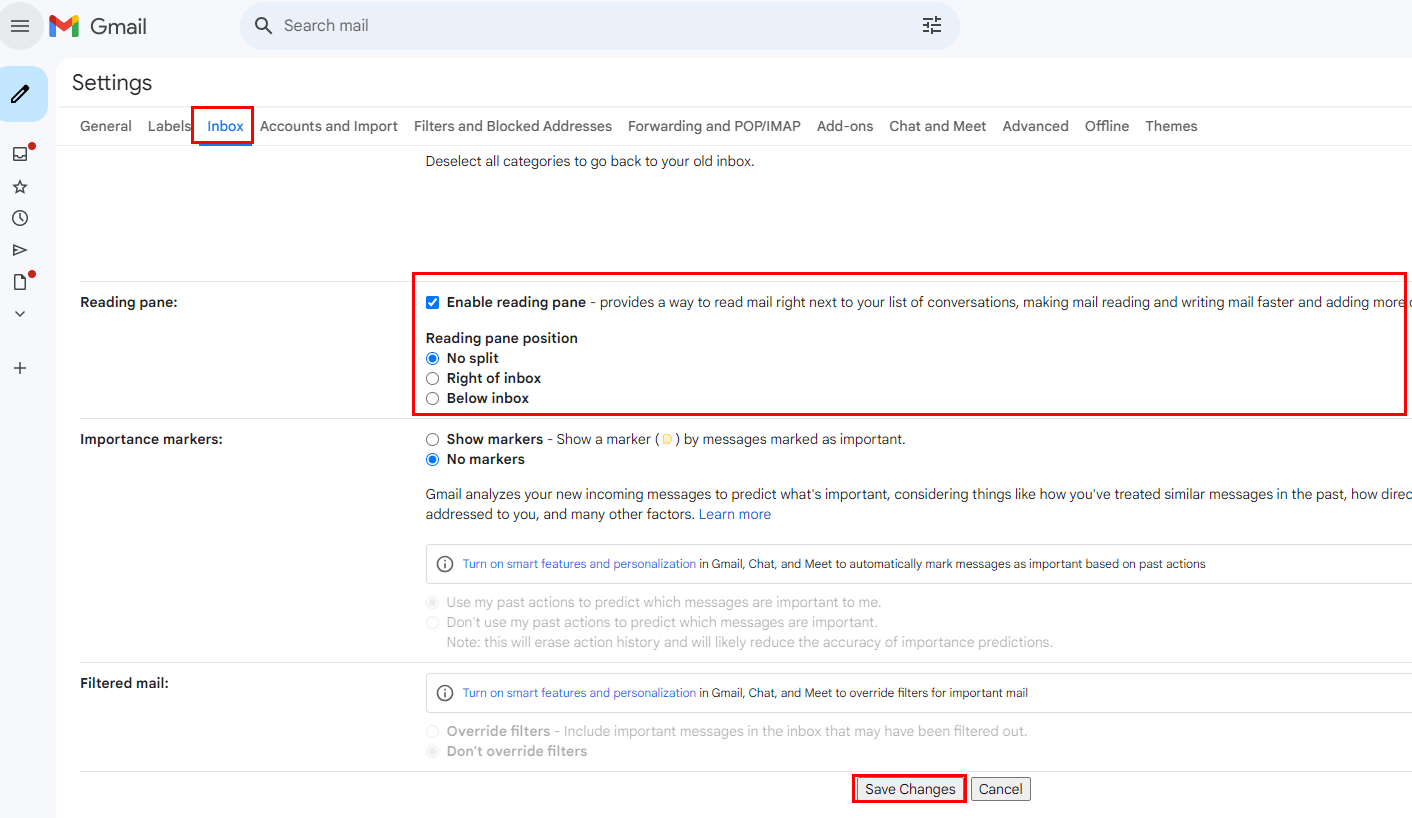Select Right of inbox radio option
Viewport: 1412px width, 818px height.
tap(432, 378)
